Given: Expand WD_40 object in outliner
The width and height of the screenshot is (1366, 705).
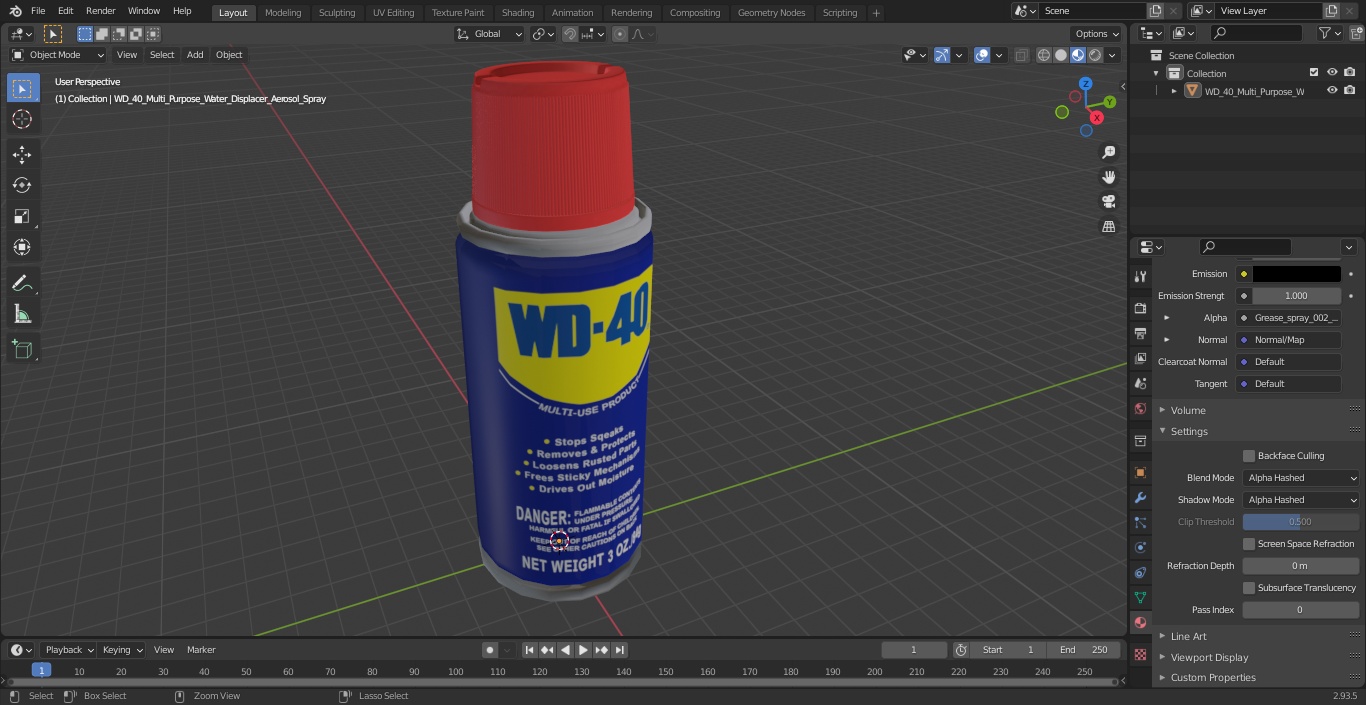Looking at the screenshot, I should [1174, 91].
